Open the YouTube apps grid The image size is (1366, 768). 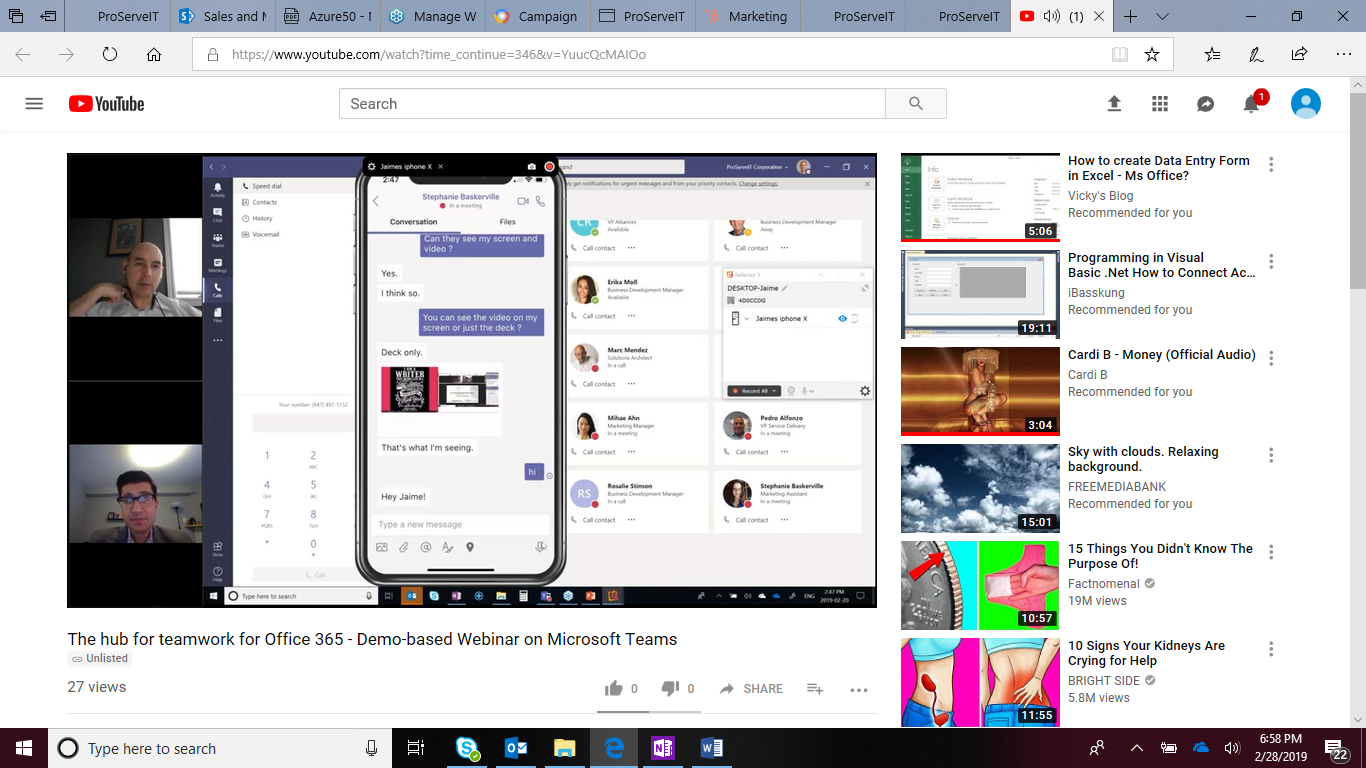pyautogui.click(x=1159, y=103)
